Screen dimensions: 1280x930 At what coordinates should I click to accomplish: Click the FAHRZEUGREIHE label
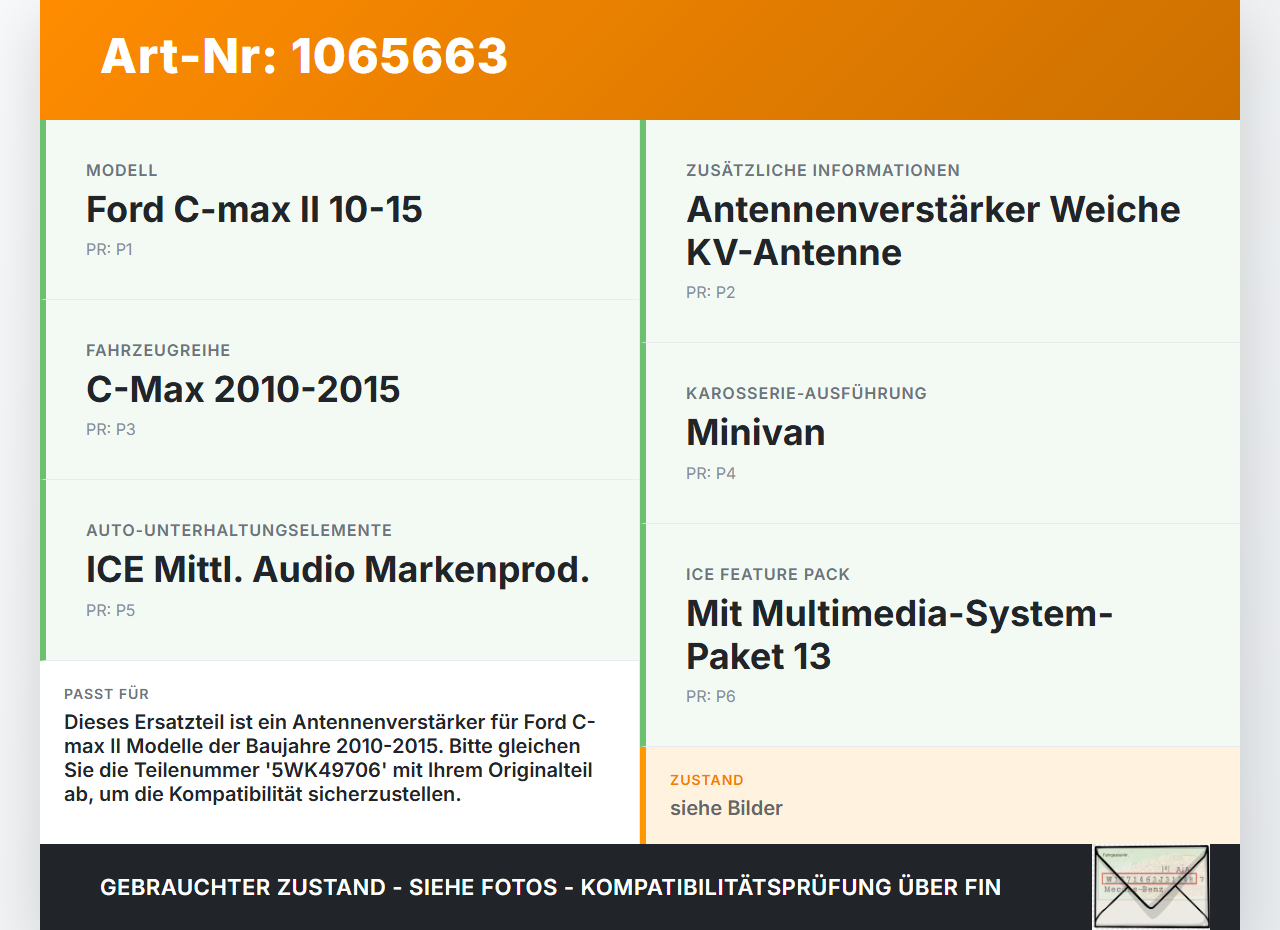click(158, 350)
